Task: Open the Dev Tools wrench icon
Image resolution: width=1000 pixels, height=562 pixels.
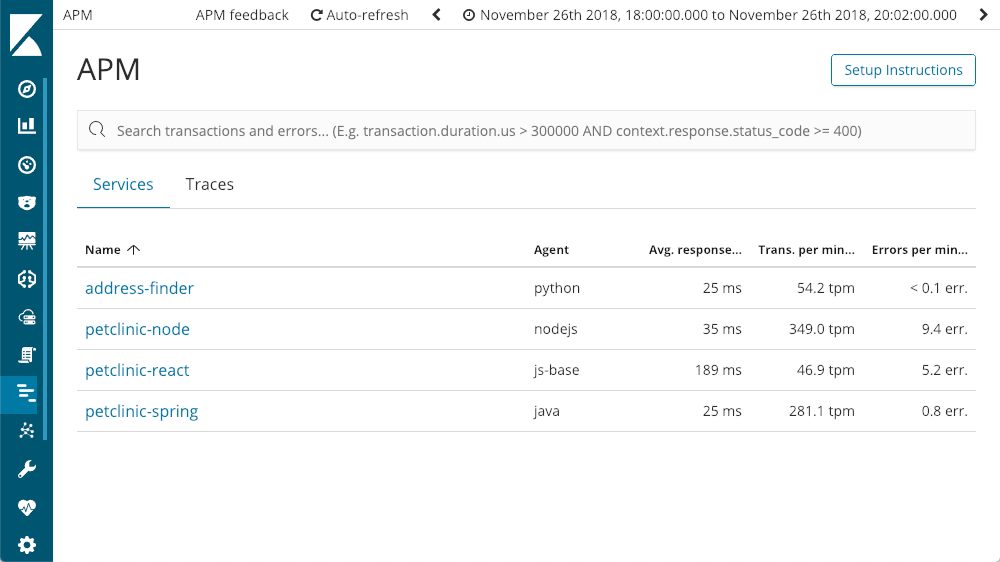Action: coord(26,470)
